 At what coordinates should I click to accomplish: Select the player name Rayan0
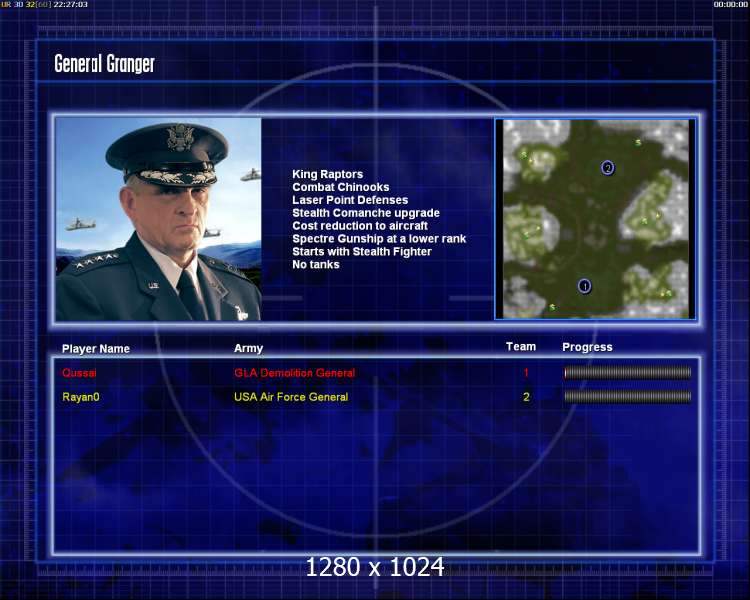[x=81, y=397]
